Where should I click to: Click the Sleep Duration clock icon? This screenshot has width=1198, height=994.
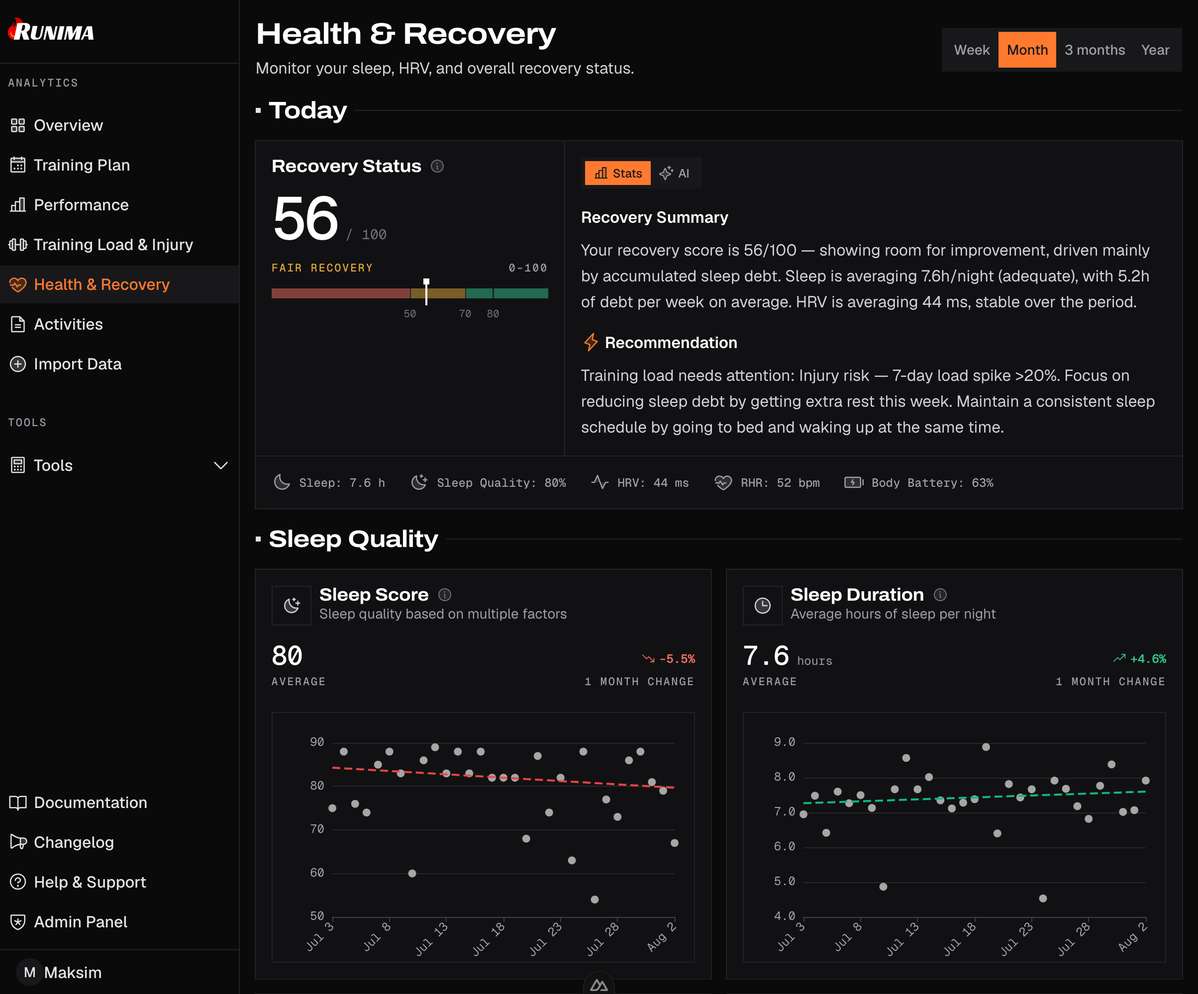[762, 605]
